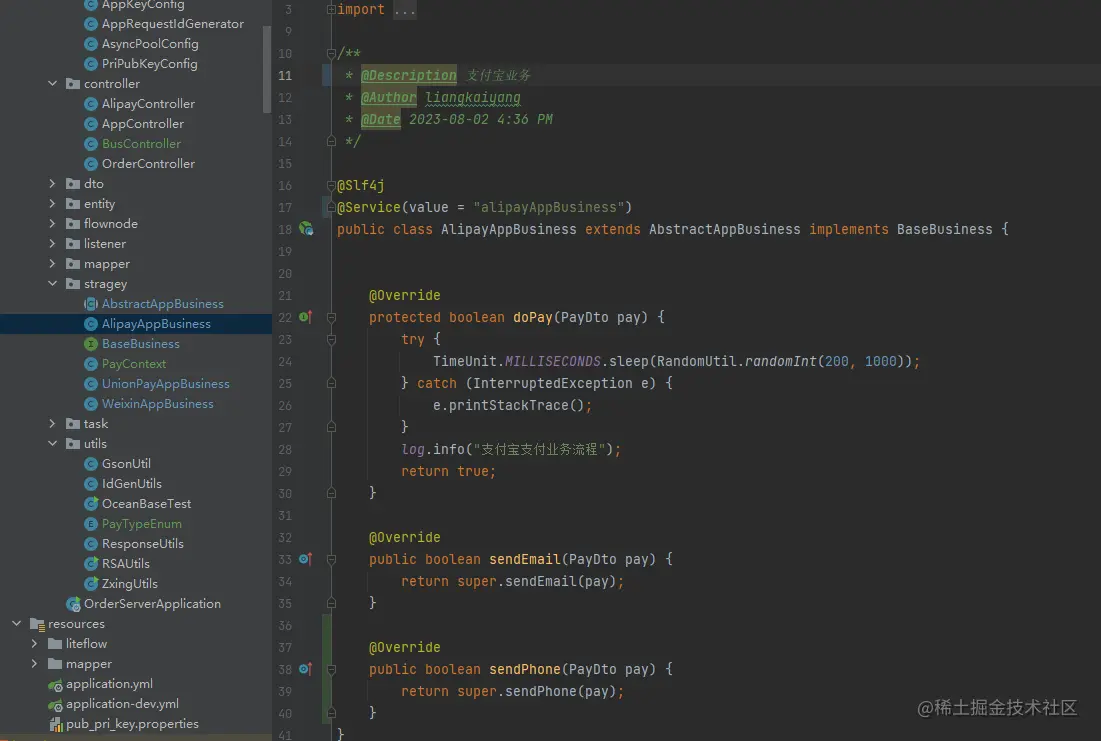
Task: Click e.printStackTrace() call
Action: tap(508, 405)
